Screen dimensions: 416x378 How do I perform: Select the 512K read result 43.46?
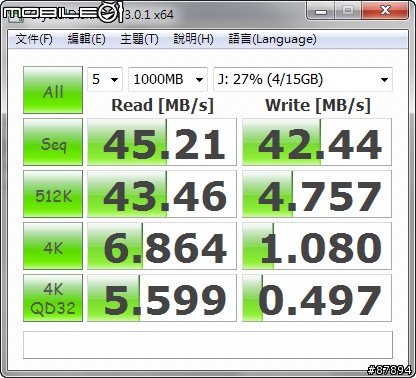pyautogui.click(x=162, y=194)
